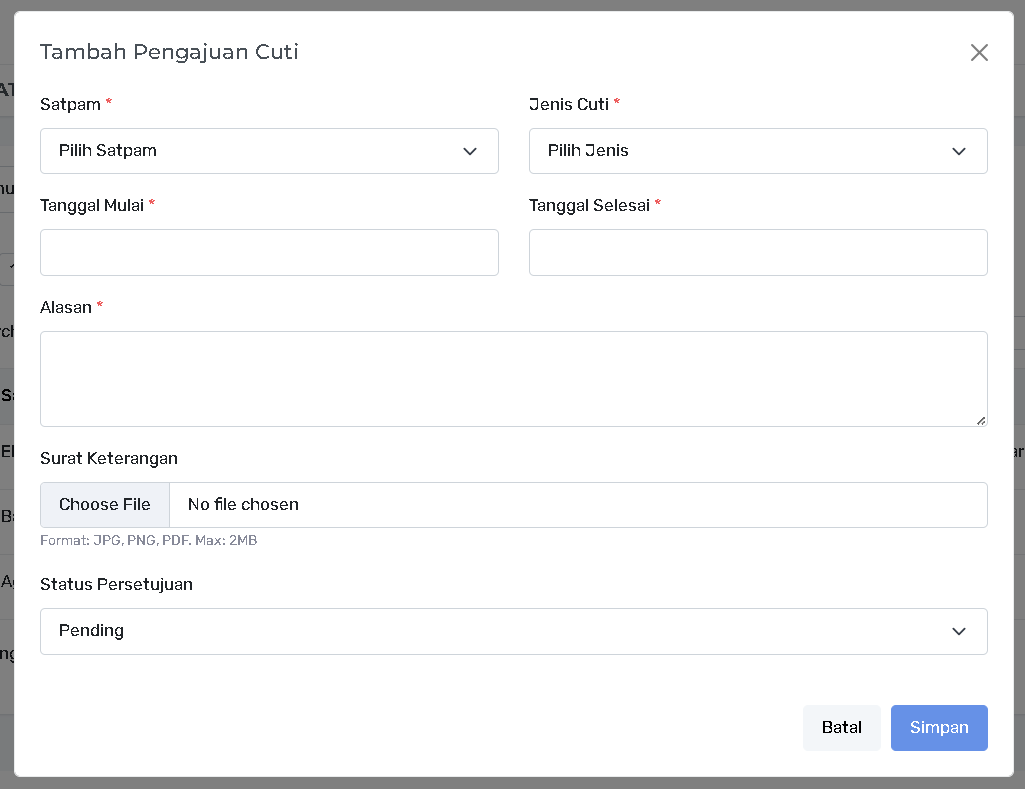Click the chevron arrow beside Pending
Screen dimensions: 1025x789
pos(958,631)
